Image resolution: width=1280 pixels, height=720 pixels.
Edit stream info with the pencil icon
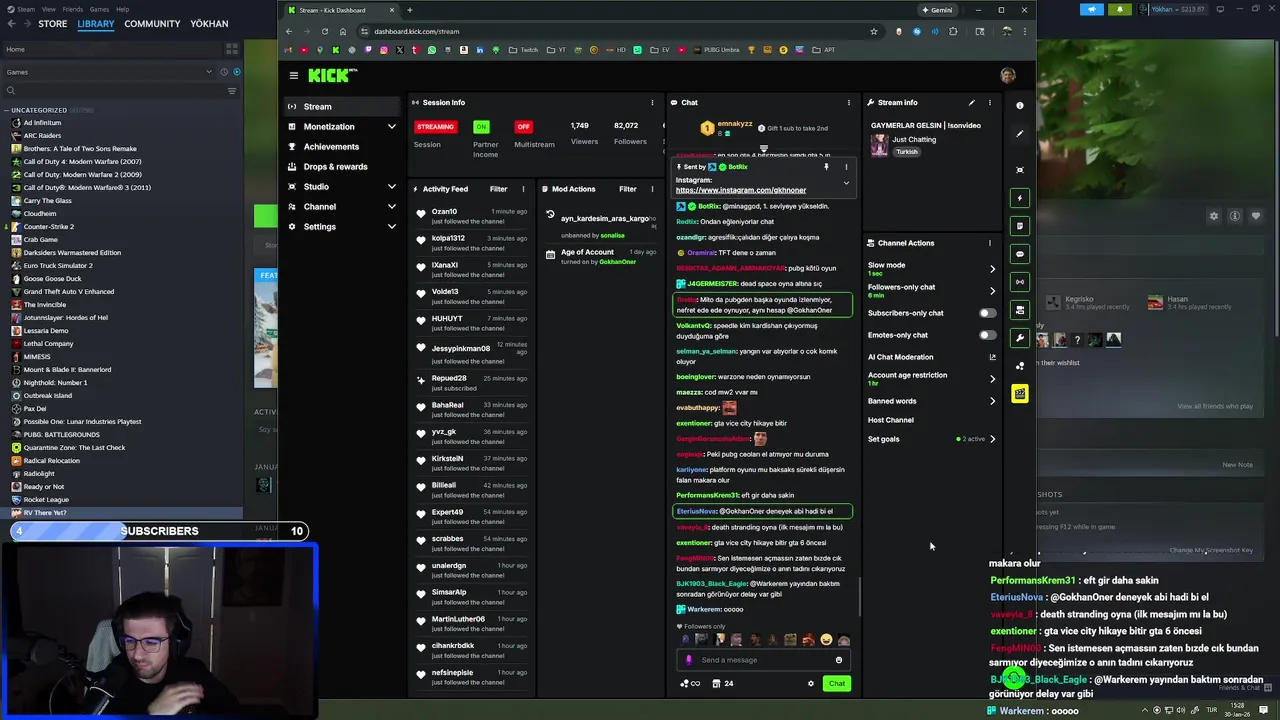971,102
